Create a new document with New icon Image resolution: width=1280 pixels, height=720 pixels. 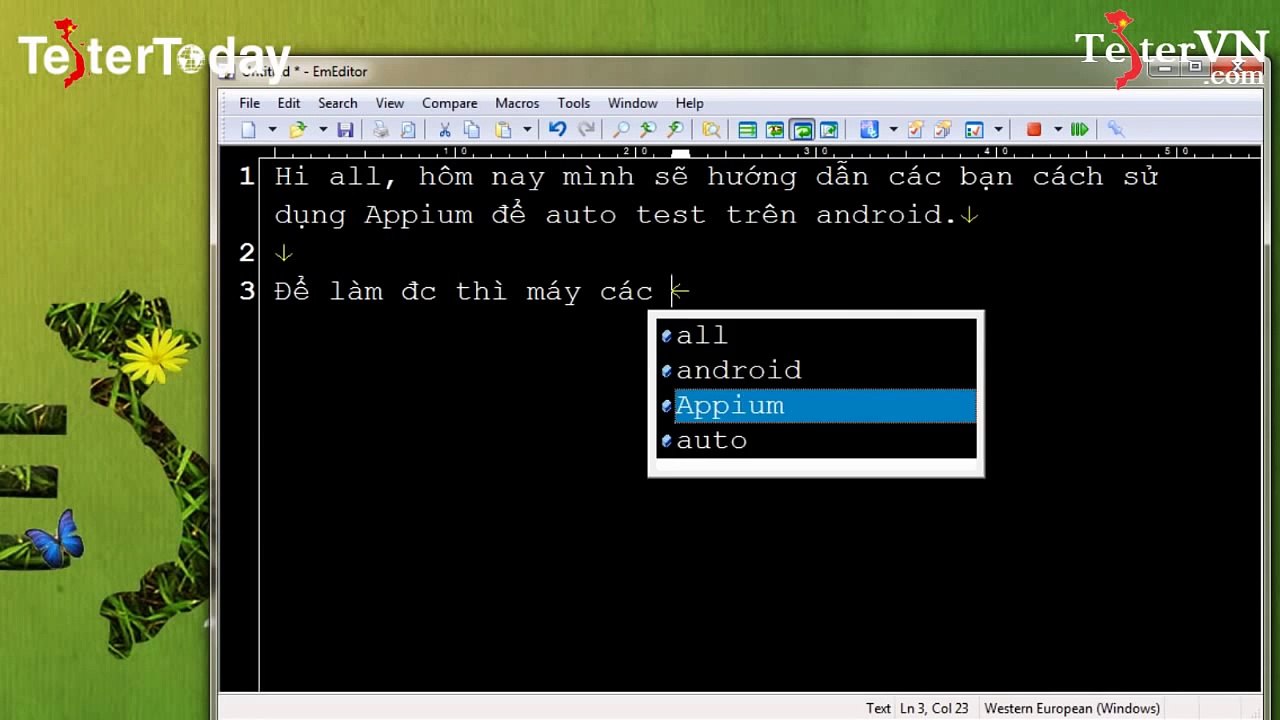pos(249,130)
